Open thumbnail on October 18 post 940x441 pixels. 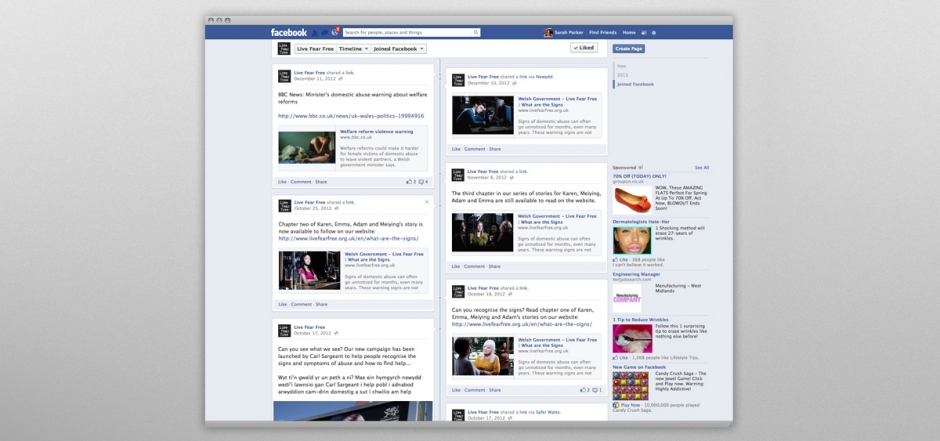(483, 356)
